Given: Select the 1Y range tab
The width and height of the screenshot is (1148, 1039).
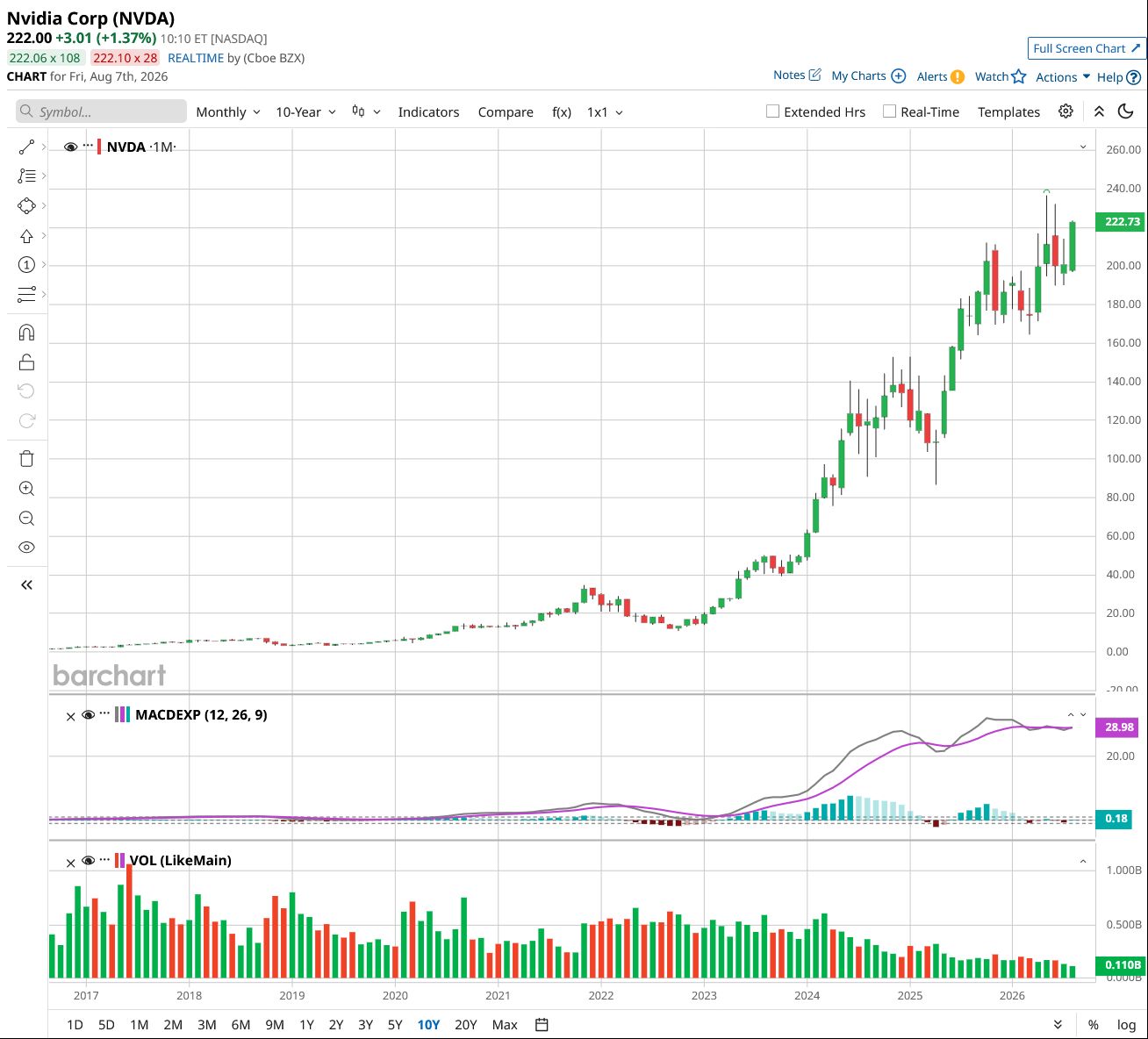Looking at the screenshot, I should [306, 1024].
